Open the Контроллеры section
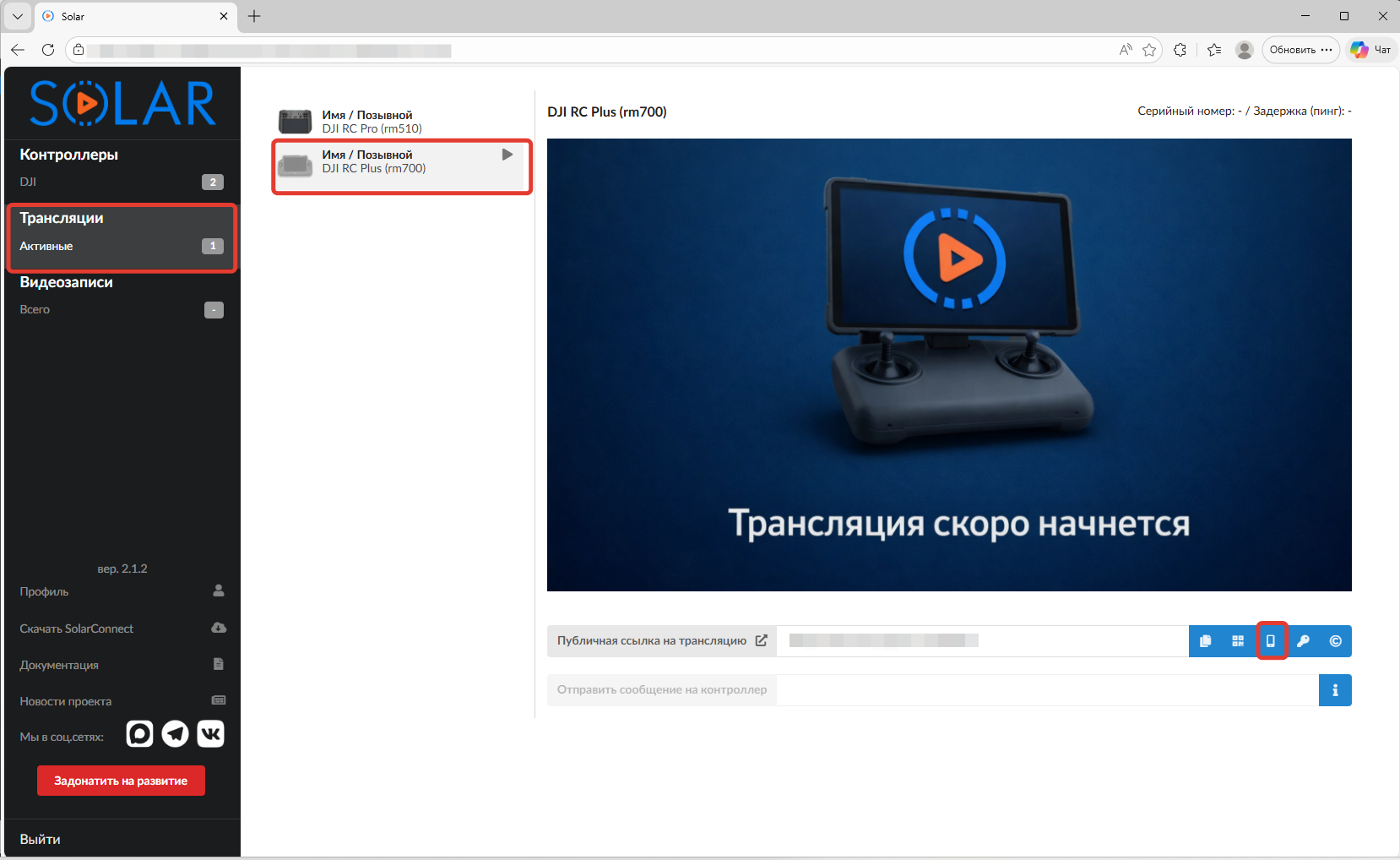This screenshot has height=860, width=1400. [69, 155]
